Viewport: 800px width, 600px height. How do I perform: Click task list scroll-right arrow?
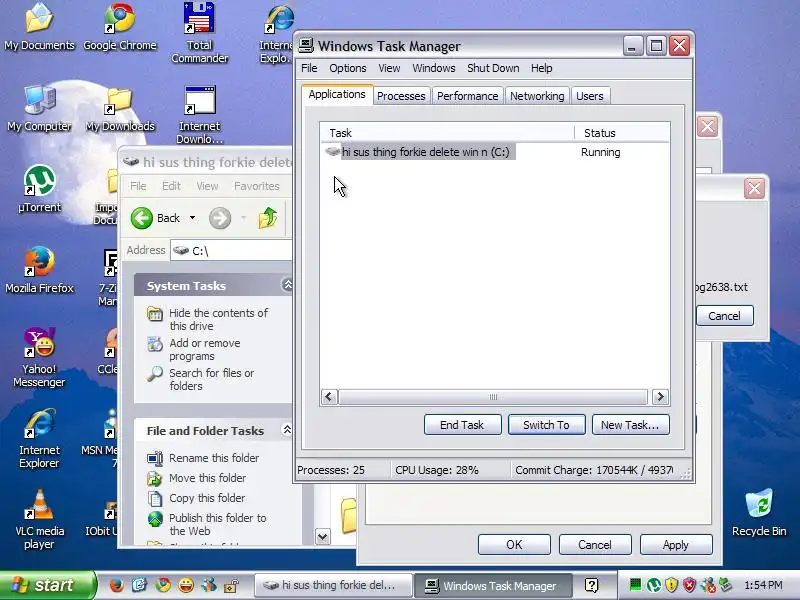click(x=660, y=397)
